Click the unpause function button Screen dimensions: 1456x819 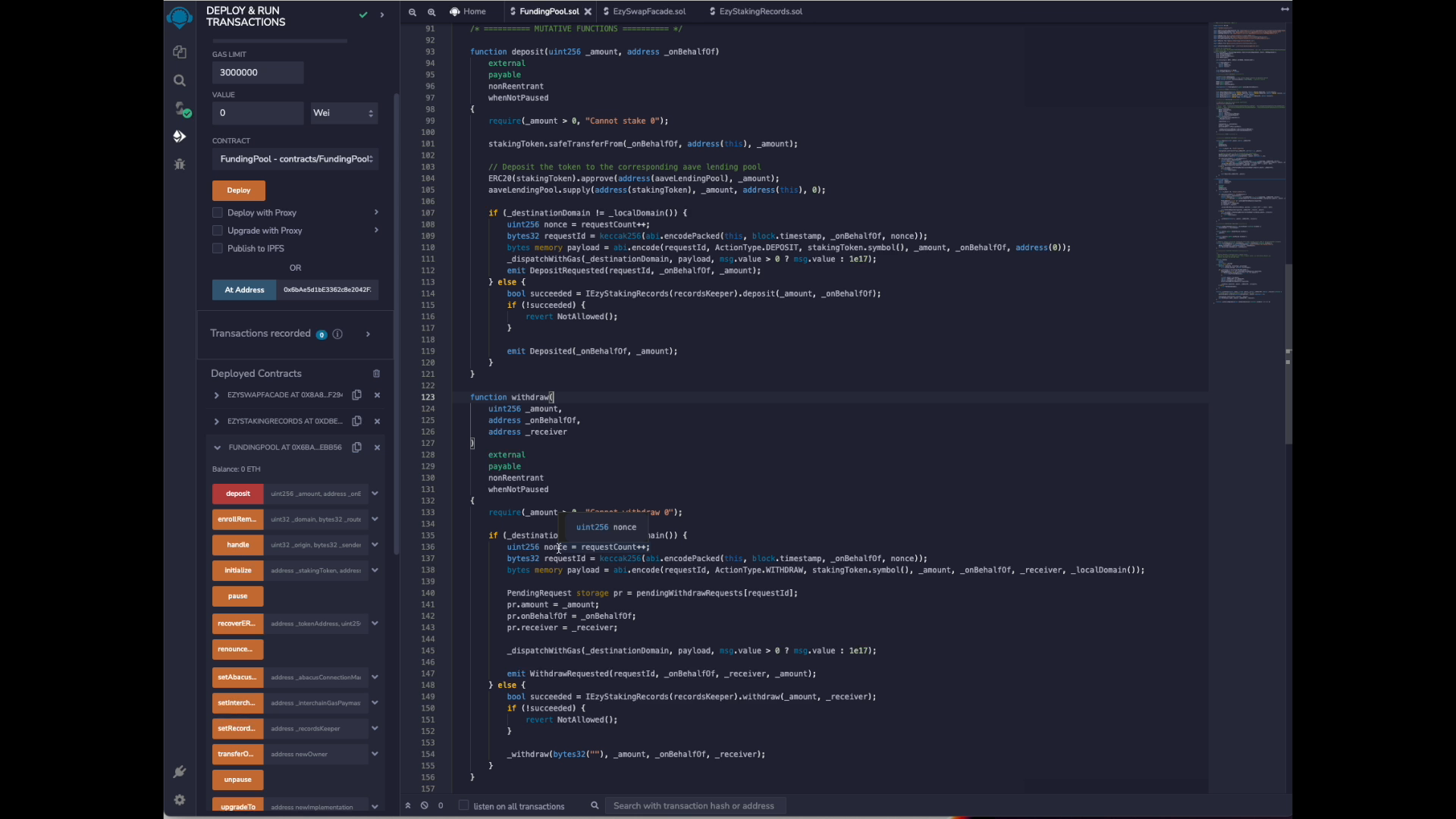[x=238, y=780]
